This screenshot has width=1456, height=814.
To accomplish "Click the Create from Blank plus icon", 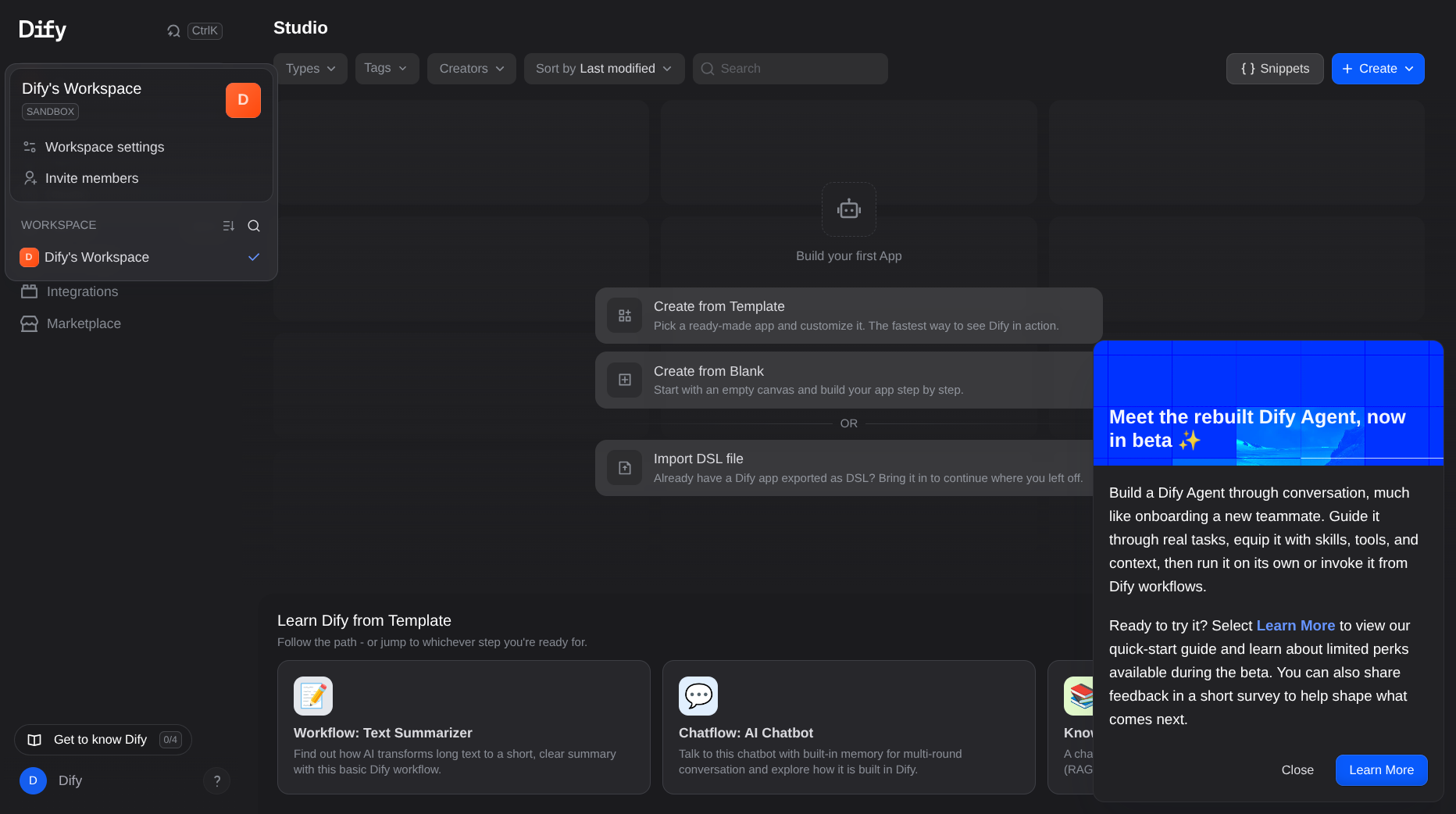I will 625,380.
